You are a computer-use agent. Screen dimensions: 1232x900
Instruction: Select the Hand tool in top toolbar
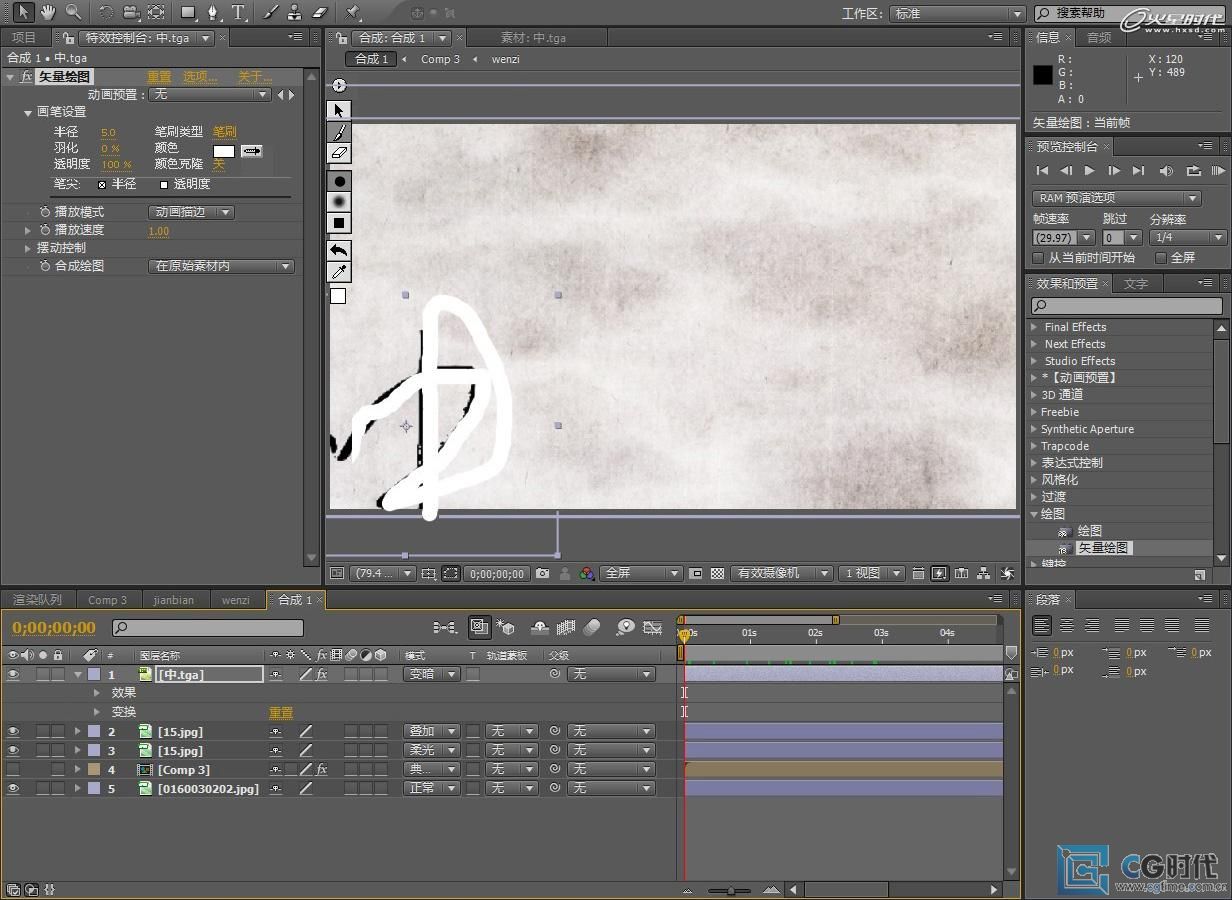(47, 12)
